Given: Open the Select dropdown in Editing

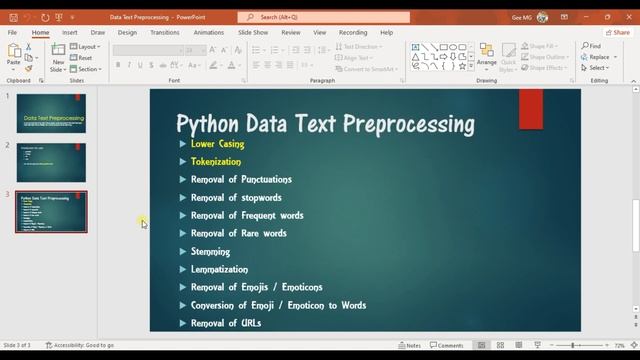Looking at the screenshot, I should tap(595, 68).
